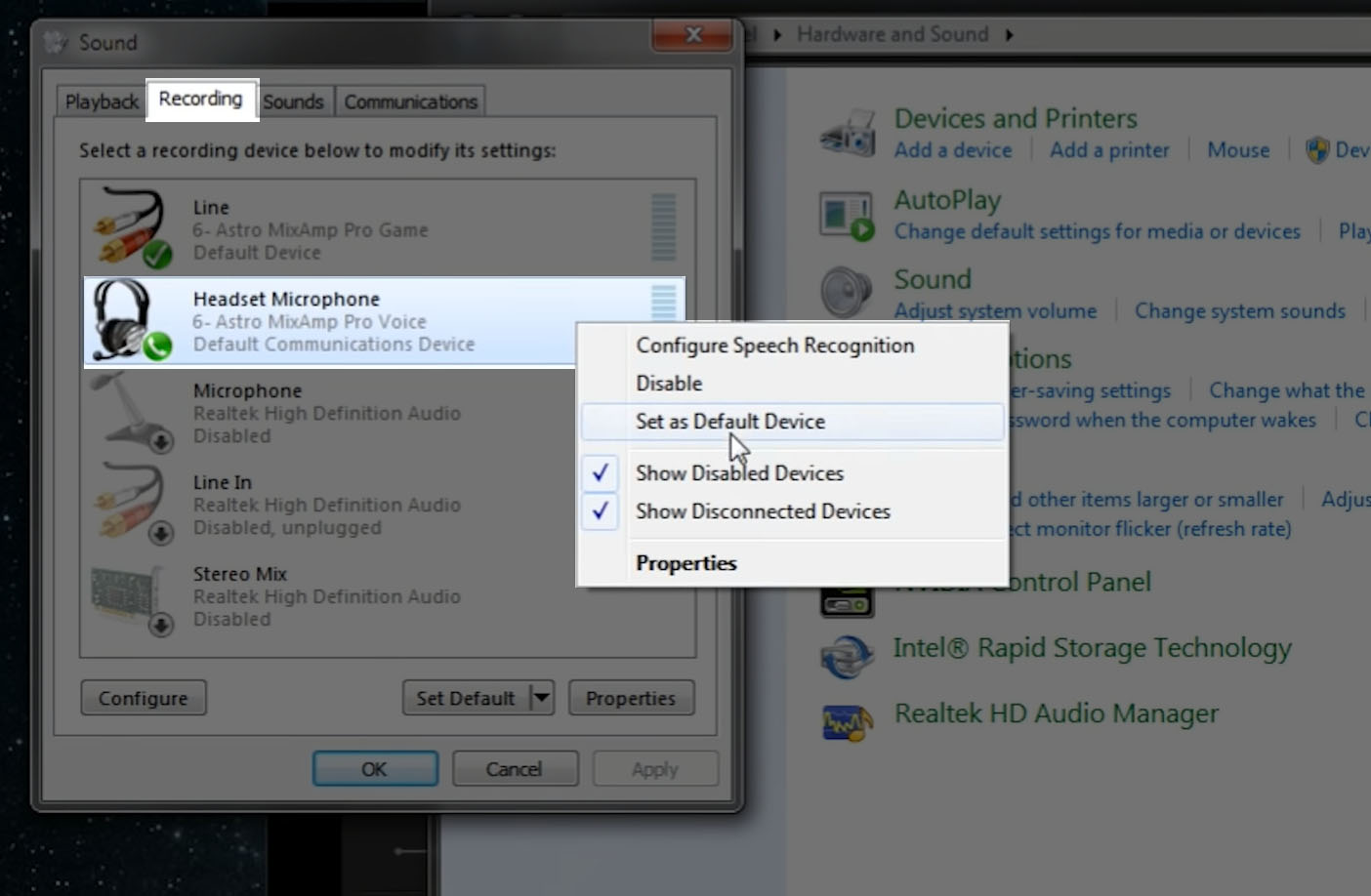The width and height of the screenshot is (1371, 896).
Task: Click the Apply button
Action: [x=655, y=769]
